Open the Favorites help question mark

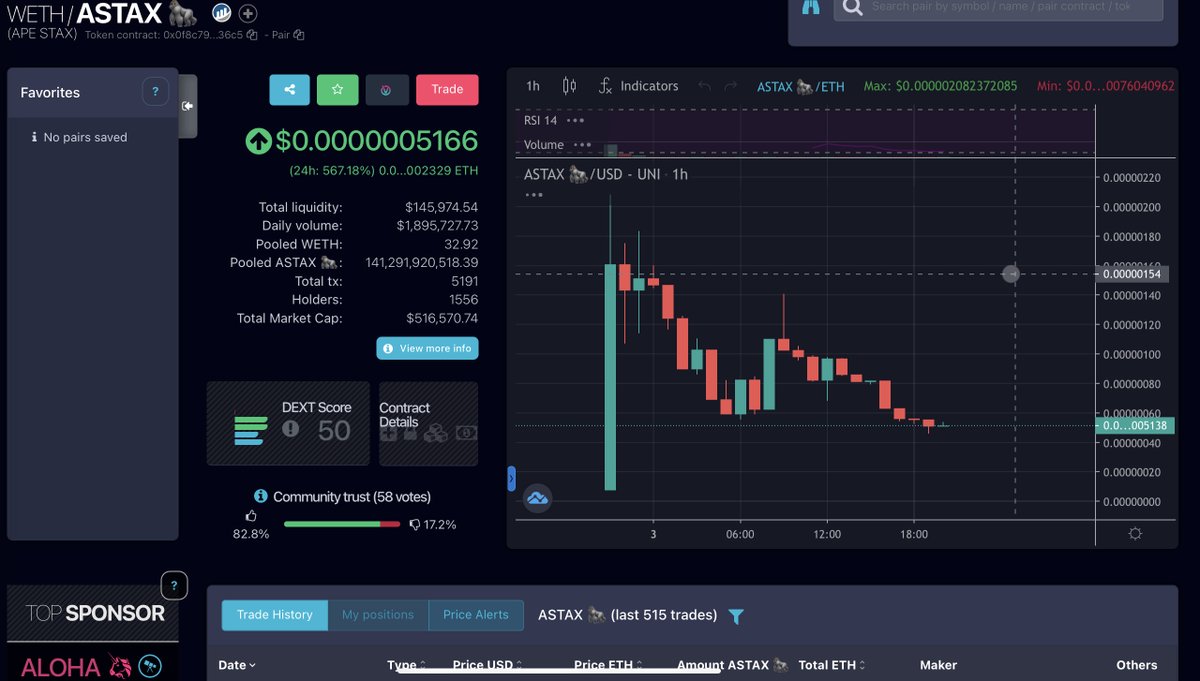(x=154, y=91)
